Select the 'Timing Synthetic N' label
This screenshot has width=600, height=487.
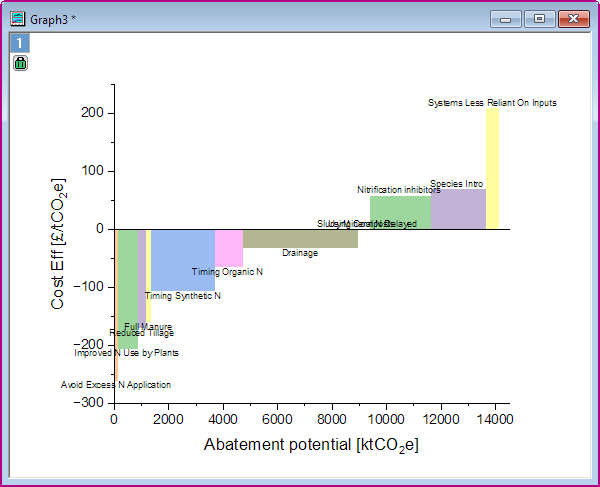[183, 296]
